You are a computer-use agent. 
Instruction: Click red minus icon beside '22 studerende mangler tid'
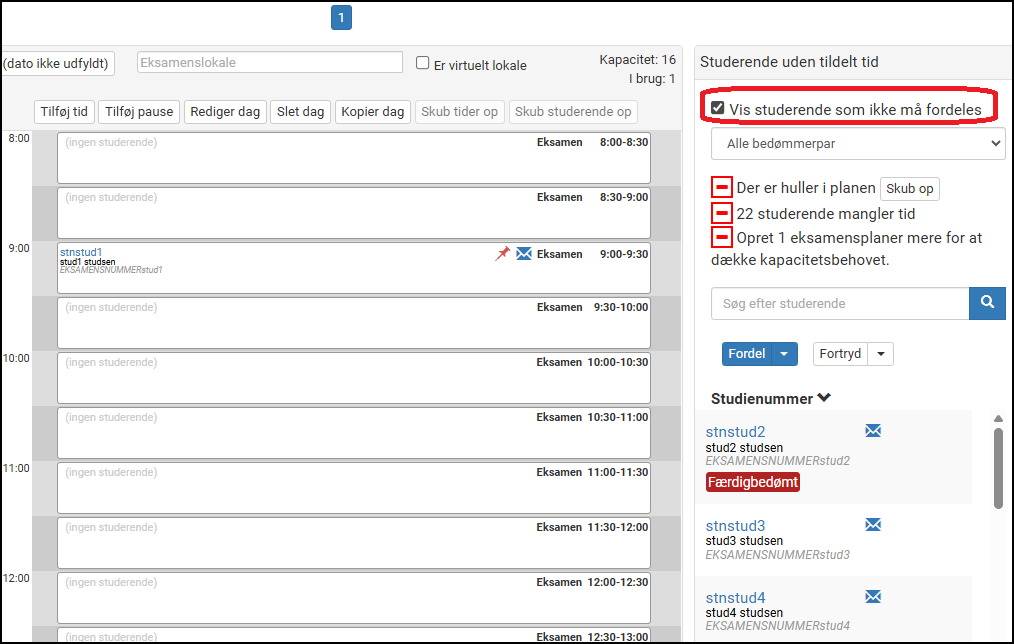[x=721, y=213]
